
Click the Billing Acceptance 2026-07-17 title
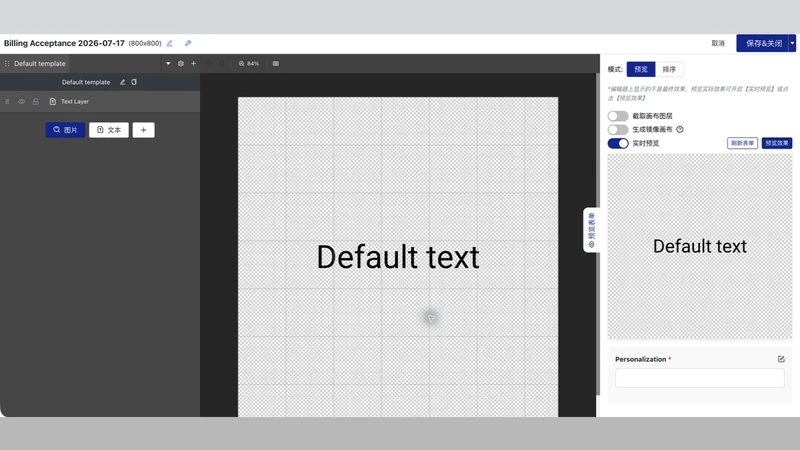pos(64,43)
